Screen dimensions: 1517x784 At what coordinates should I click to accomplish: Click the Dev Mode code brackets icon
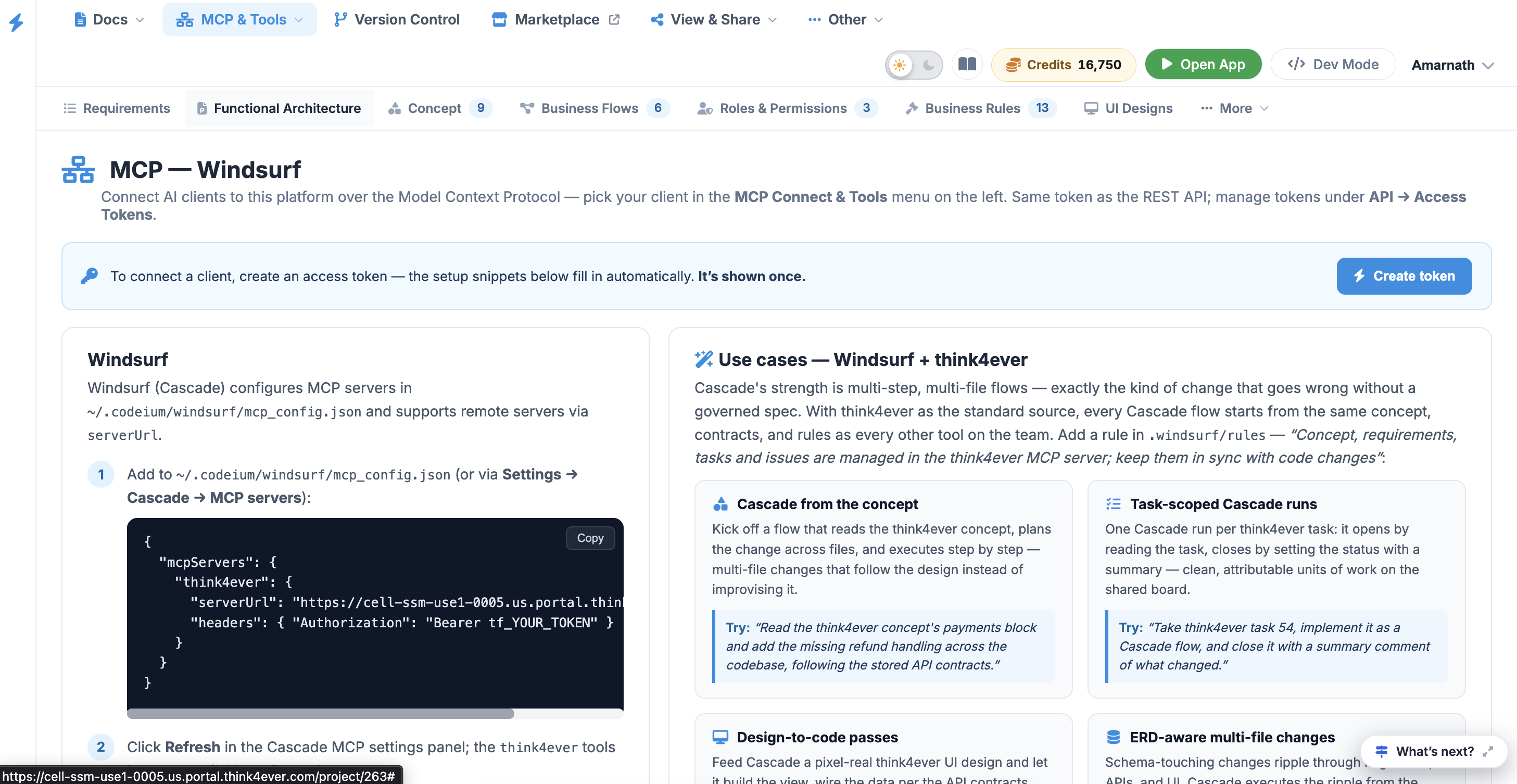click(x=1296, y=64)
